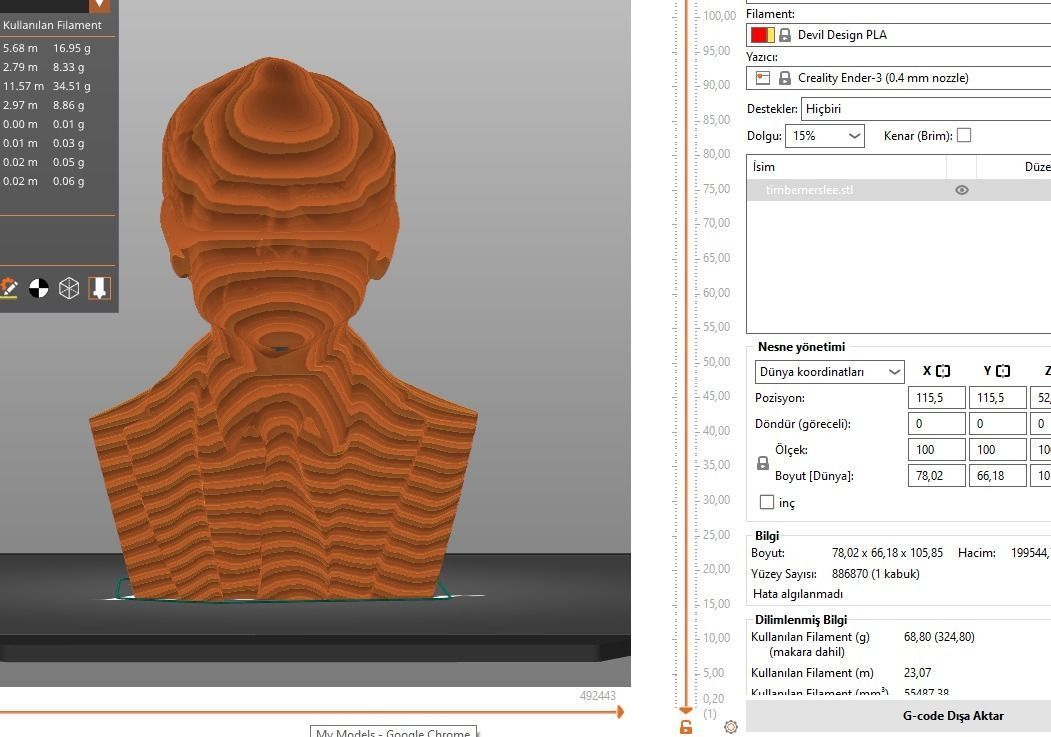The width and height of the screenshot is (1051, 737).
Task: Open the Yazıcı printer dropdown
Action: 898,78
